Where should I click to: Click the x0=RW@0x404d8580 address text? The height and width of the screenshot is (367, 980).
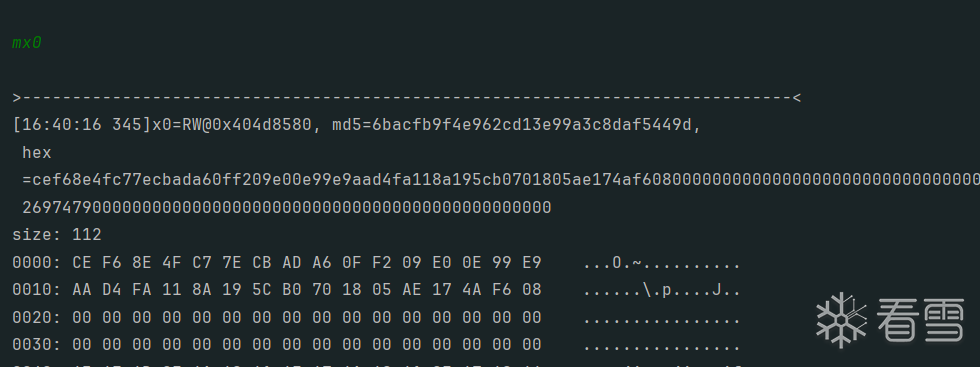tap(232, 125)
